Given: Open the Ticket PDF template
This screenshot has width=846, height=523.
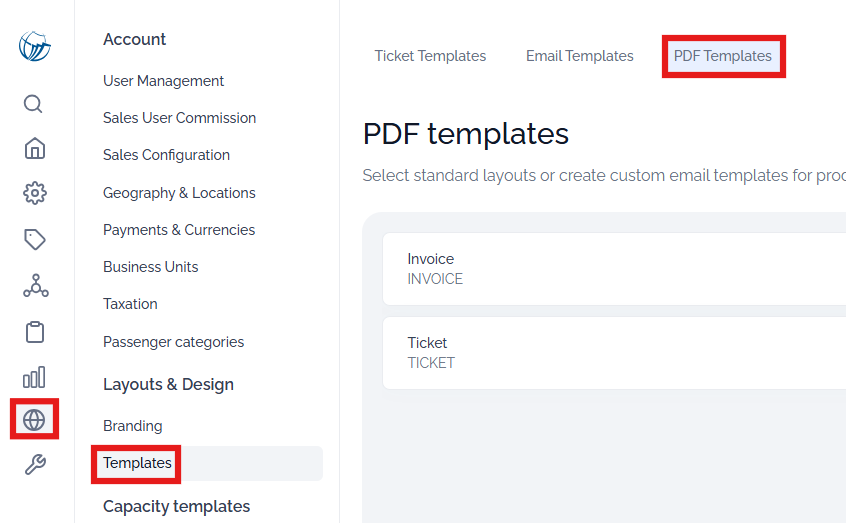Looking at the screenshot, I should coord(614,353).
